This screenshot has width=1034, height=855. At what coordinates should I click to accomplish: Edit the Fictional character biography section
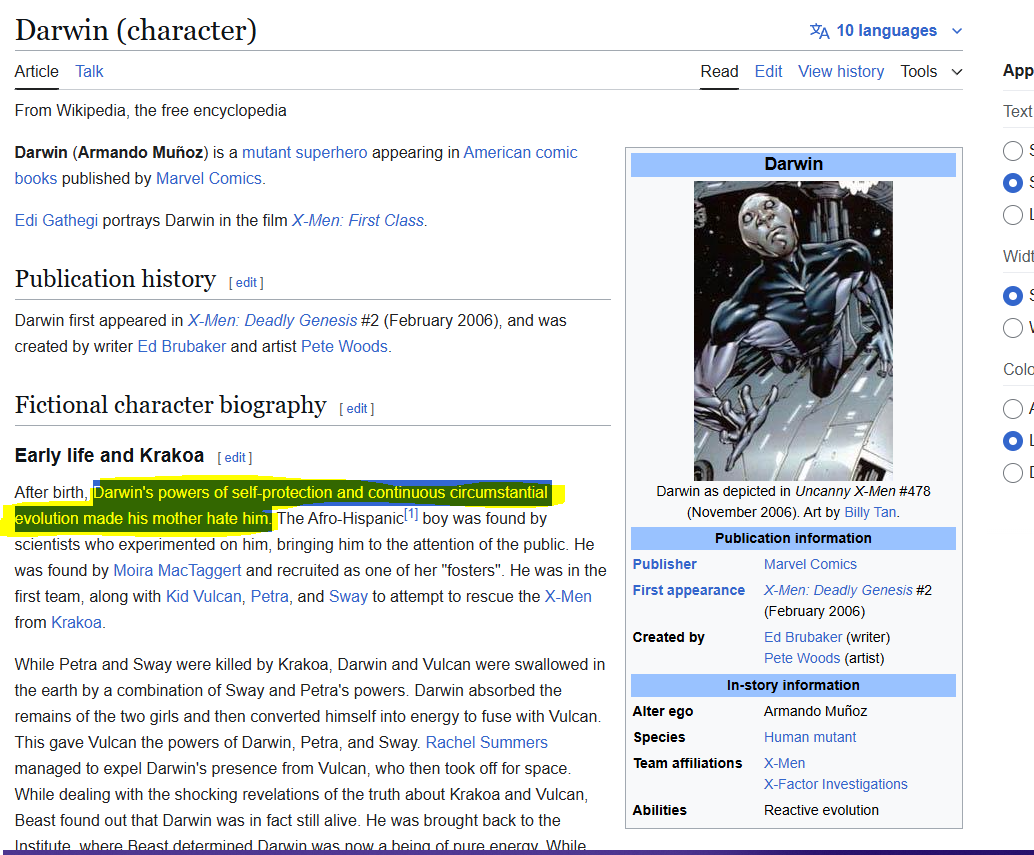(357, 409)
